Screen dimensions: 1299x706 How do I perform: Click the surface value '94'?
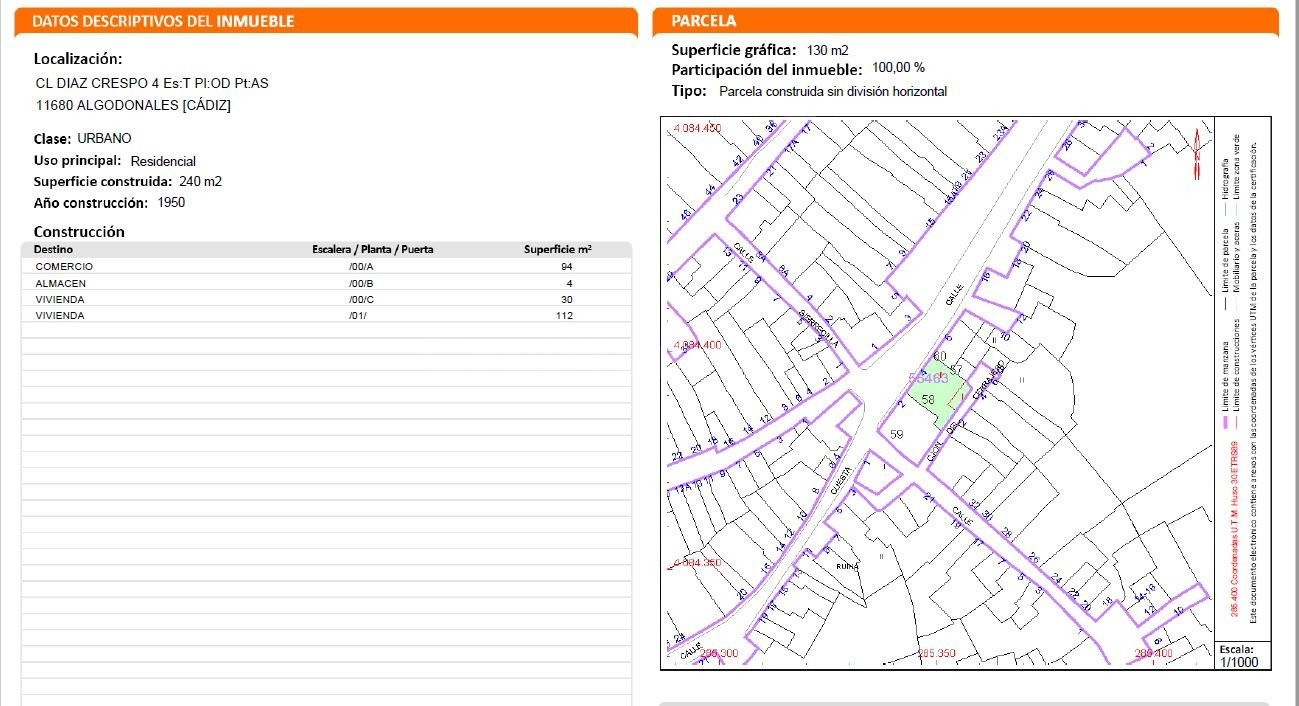point(568,267)
